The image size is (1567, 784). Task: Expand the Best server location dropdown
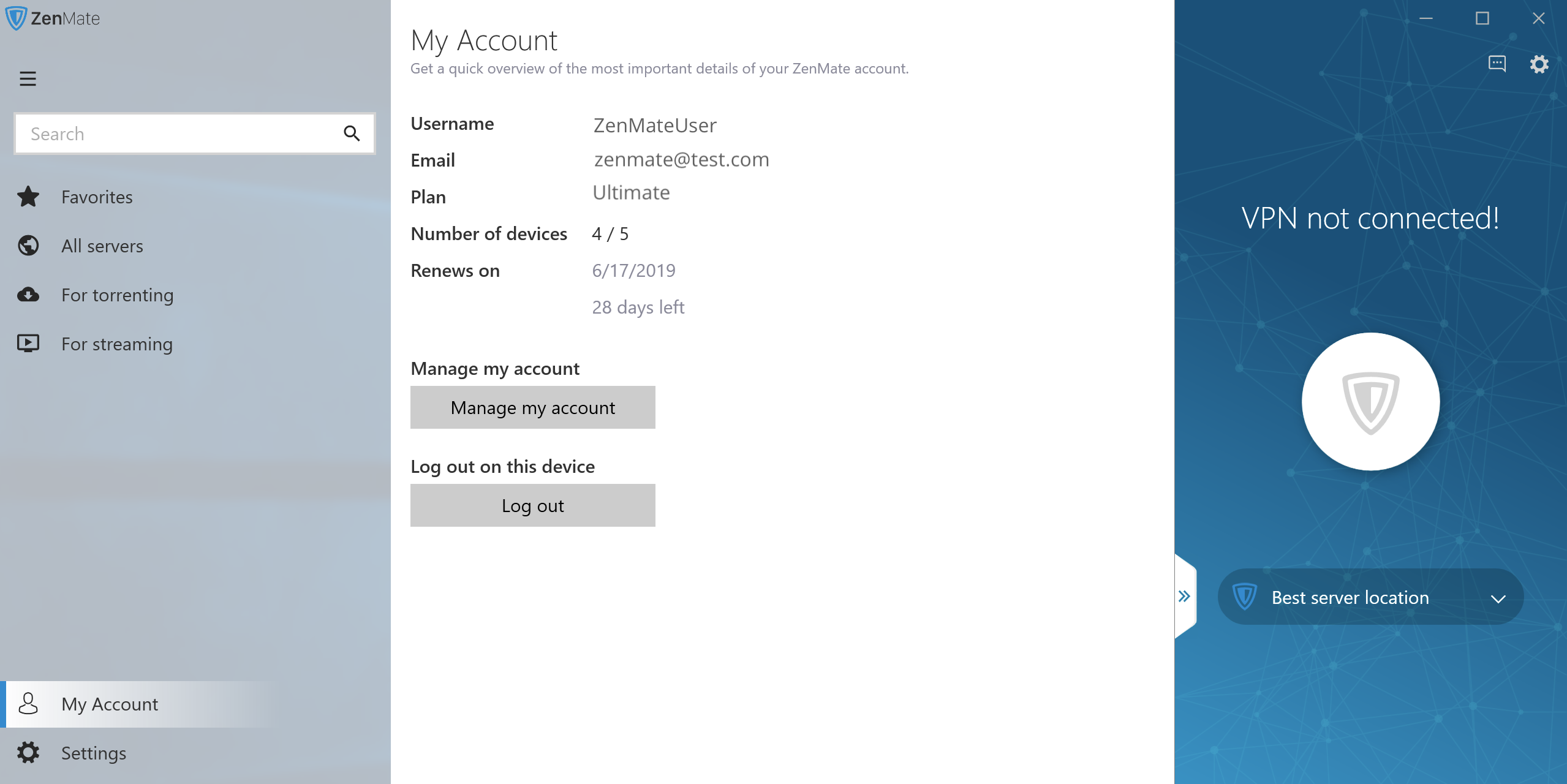(x=1371, y=597)
